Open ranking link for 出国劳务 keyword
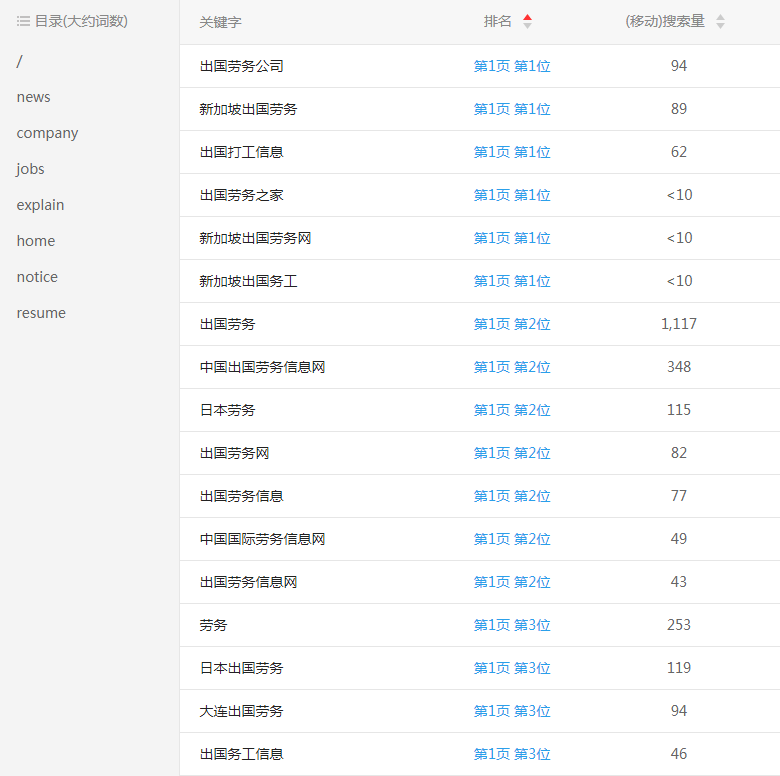 click(x=512, y=324)
